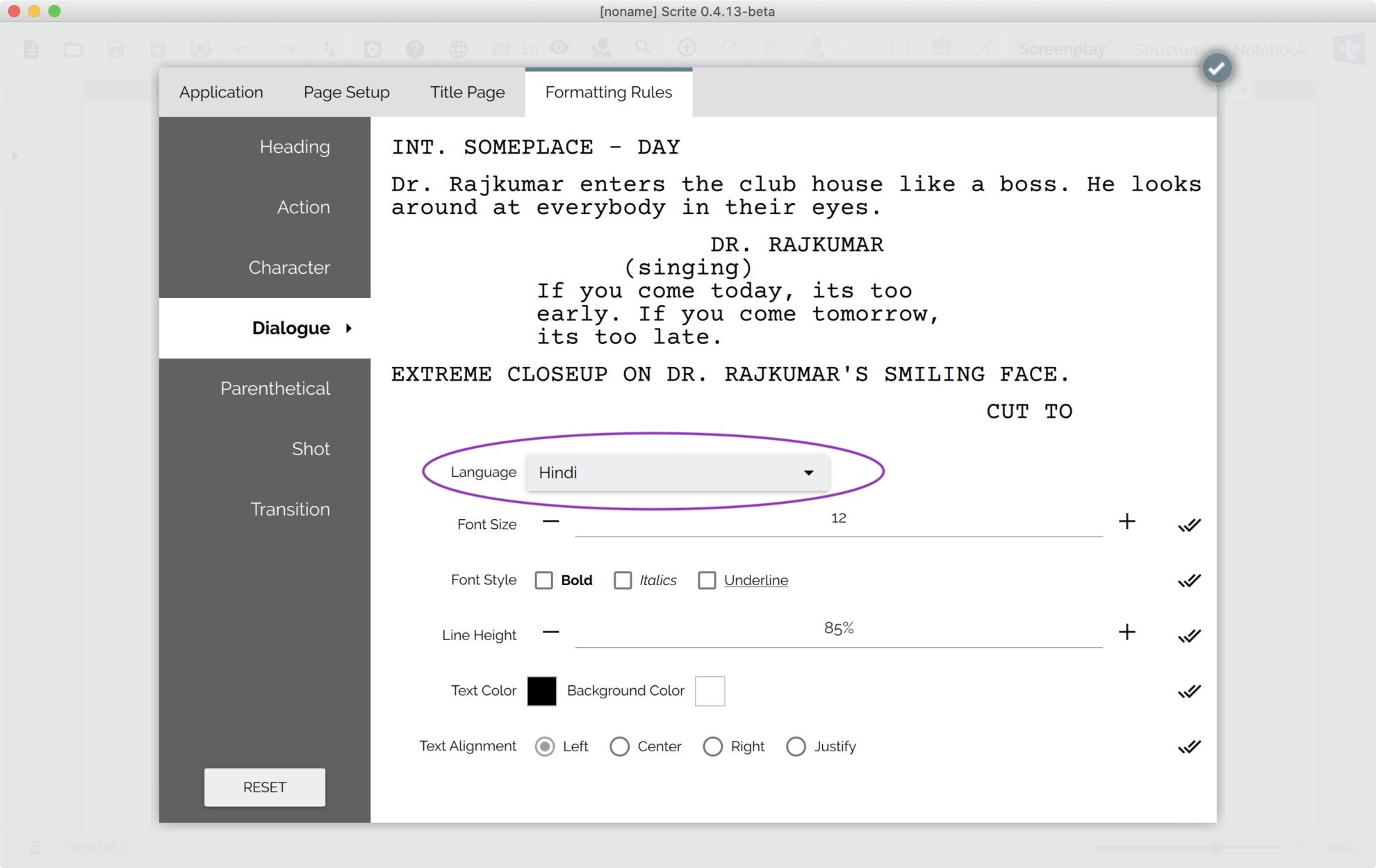Create a new screenplay document
1376x868 pixels.
click(30, 49)
